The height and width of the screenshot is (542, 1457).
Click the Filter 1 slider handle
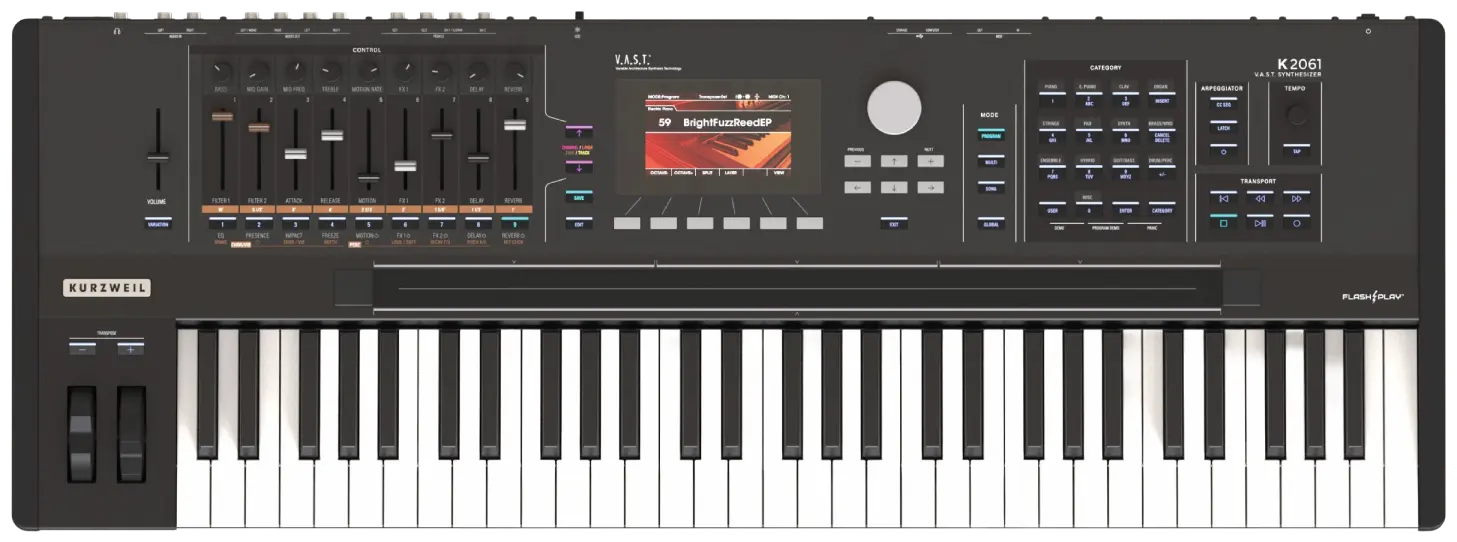point(221,117)
